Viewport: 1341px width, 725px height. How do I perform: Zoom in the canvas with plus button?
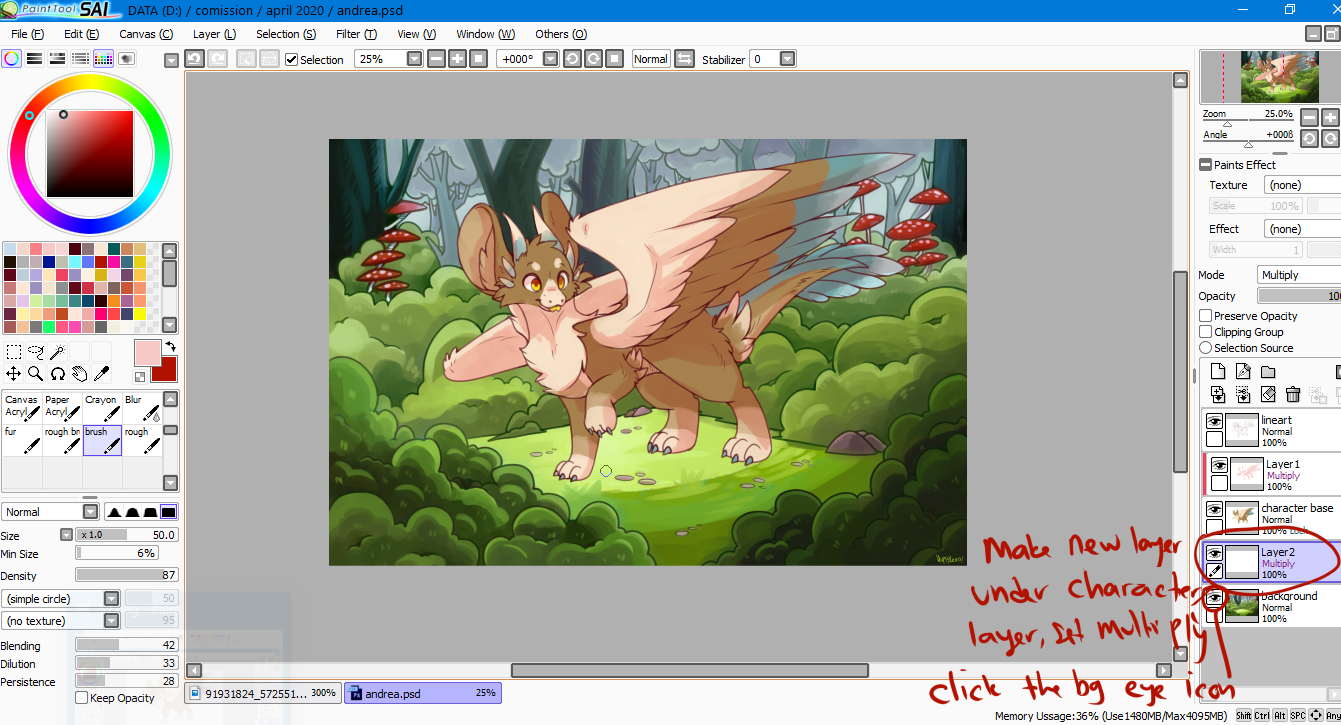click(x=457, y=59)
